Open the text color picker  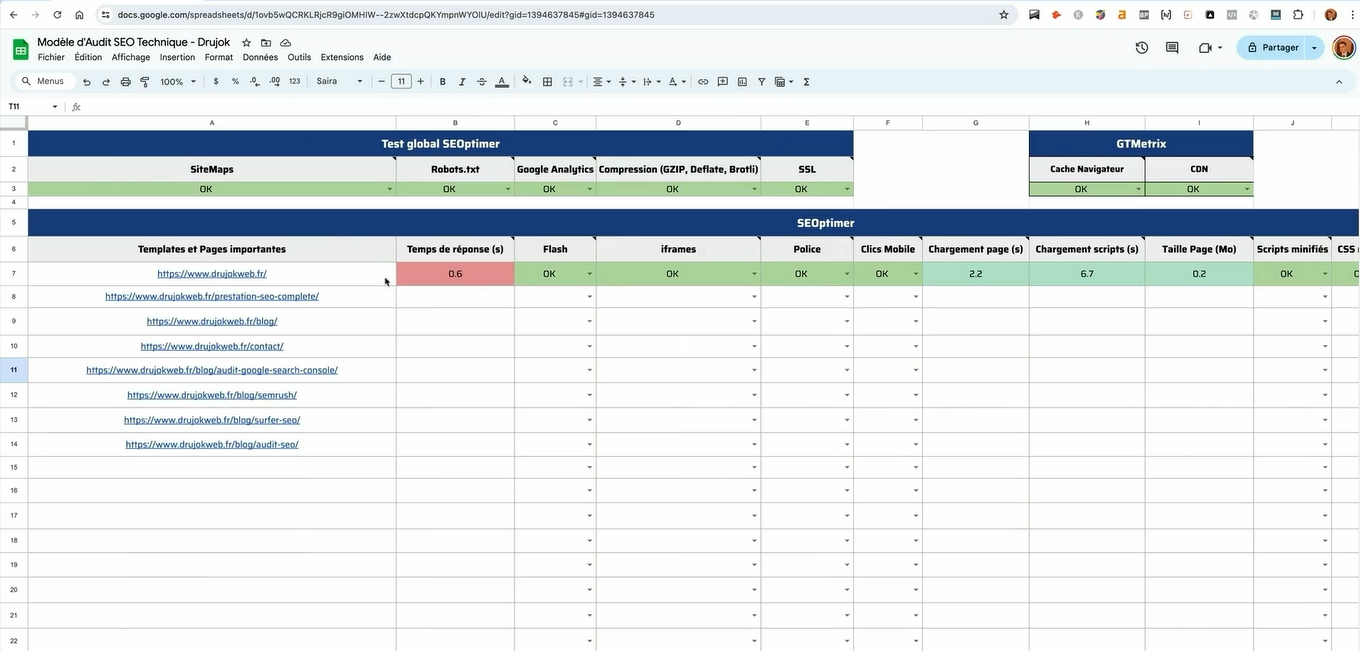point(502,82)
